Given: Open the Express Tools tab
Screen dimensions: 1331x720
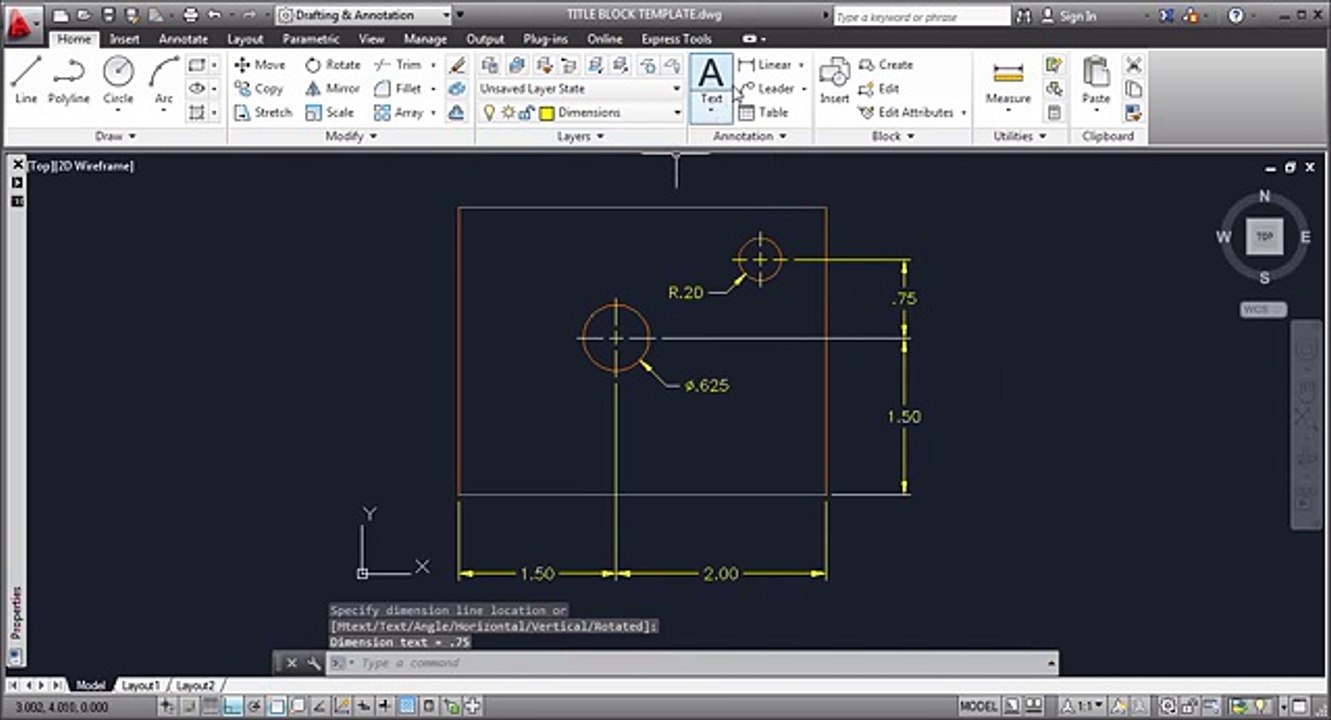Looking at the screenshot, I should click(x=676, y=39).
